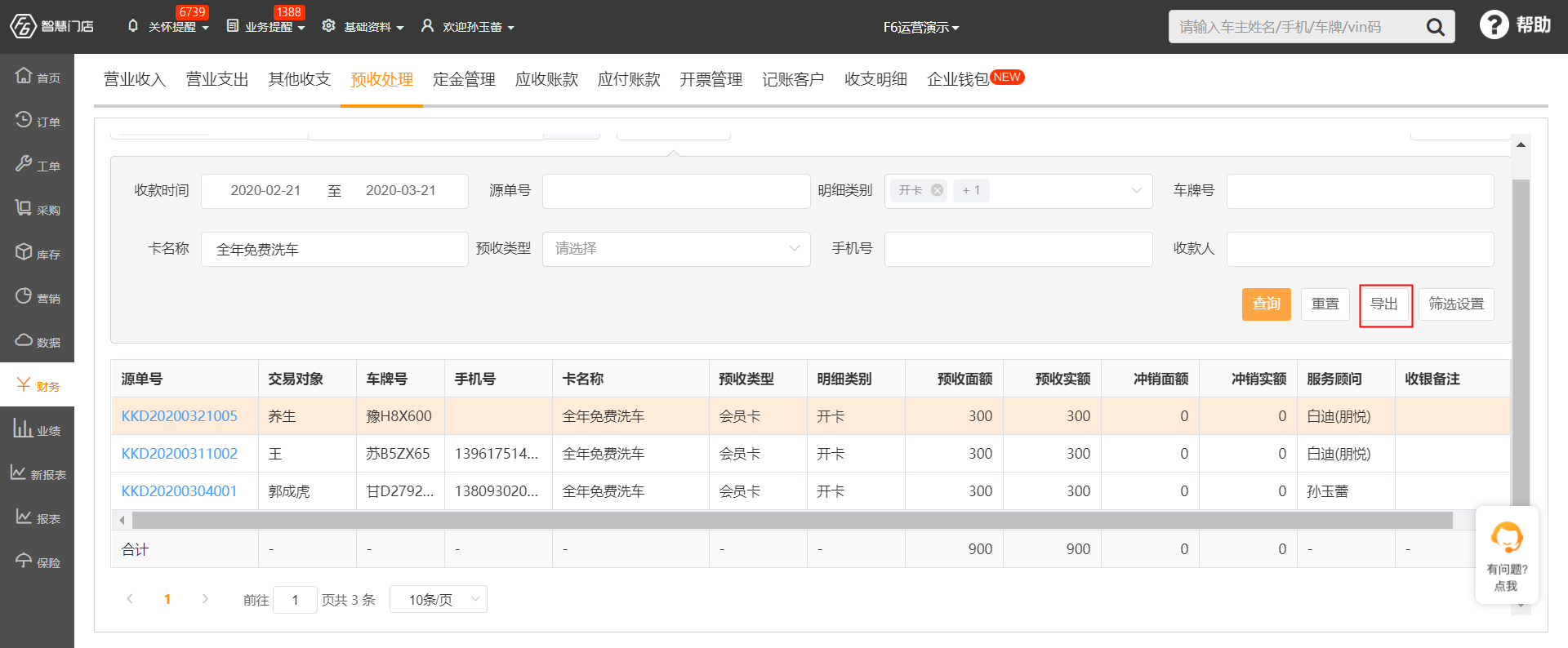Focus the 源单号 input field

676,191
